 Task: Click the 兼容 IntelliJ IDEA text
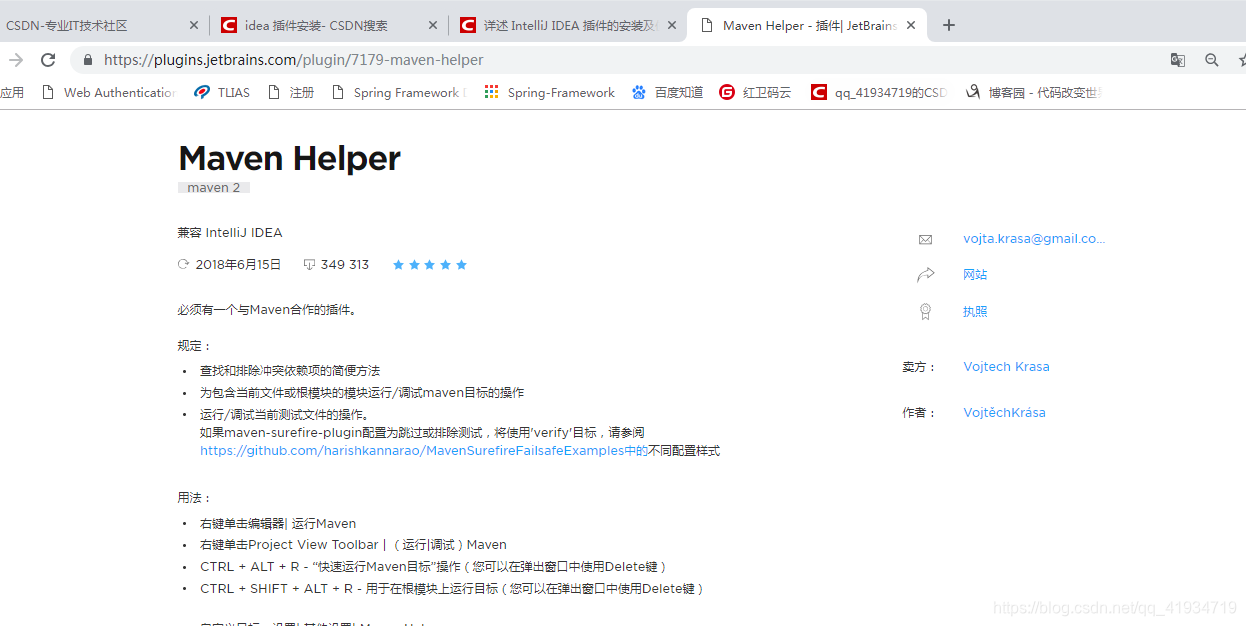tap(230, 233)
